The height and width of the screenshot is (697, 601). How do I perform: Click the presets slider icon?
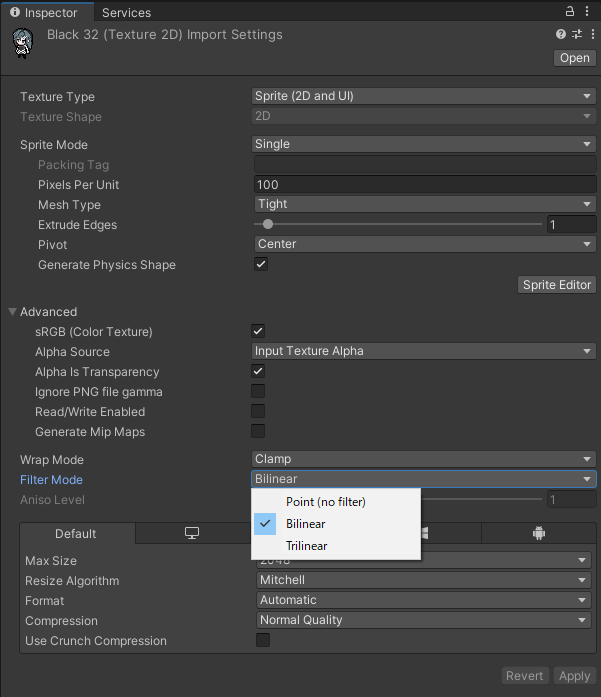pos(575,34)
